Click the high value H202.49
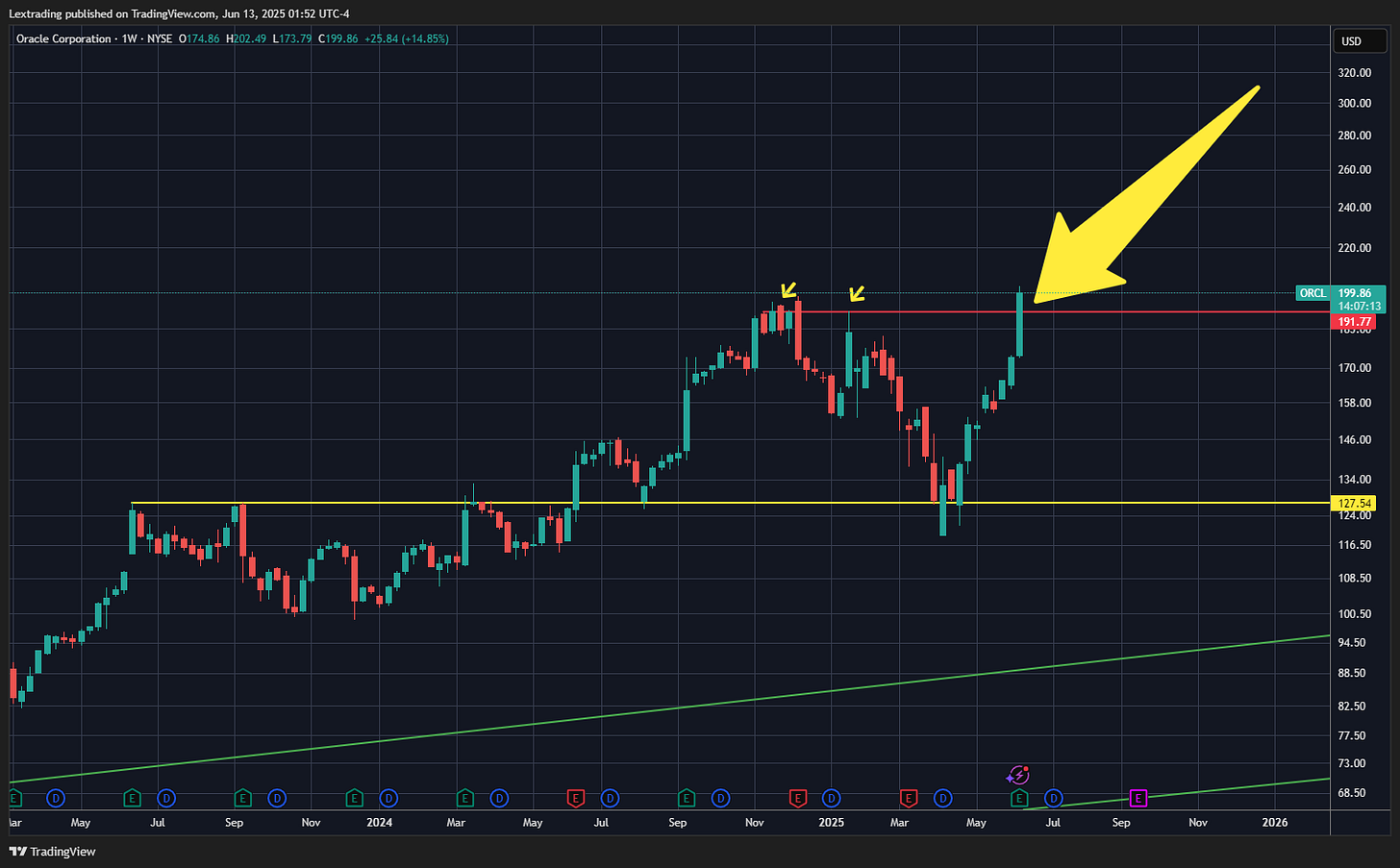This screenshot has height=868, width=1400. pos(244,38)
